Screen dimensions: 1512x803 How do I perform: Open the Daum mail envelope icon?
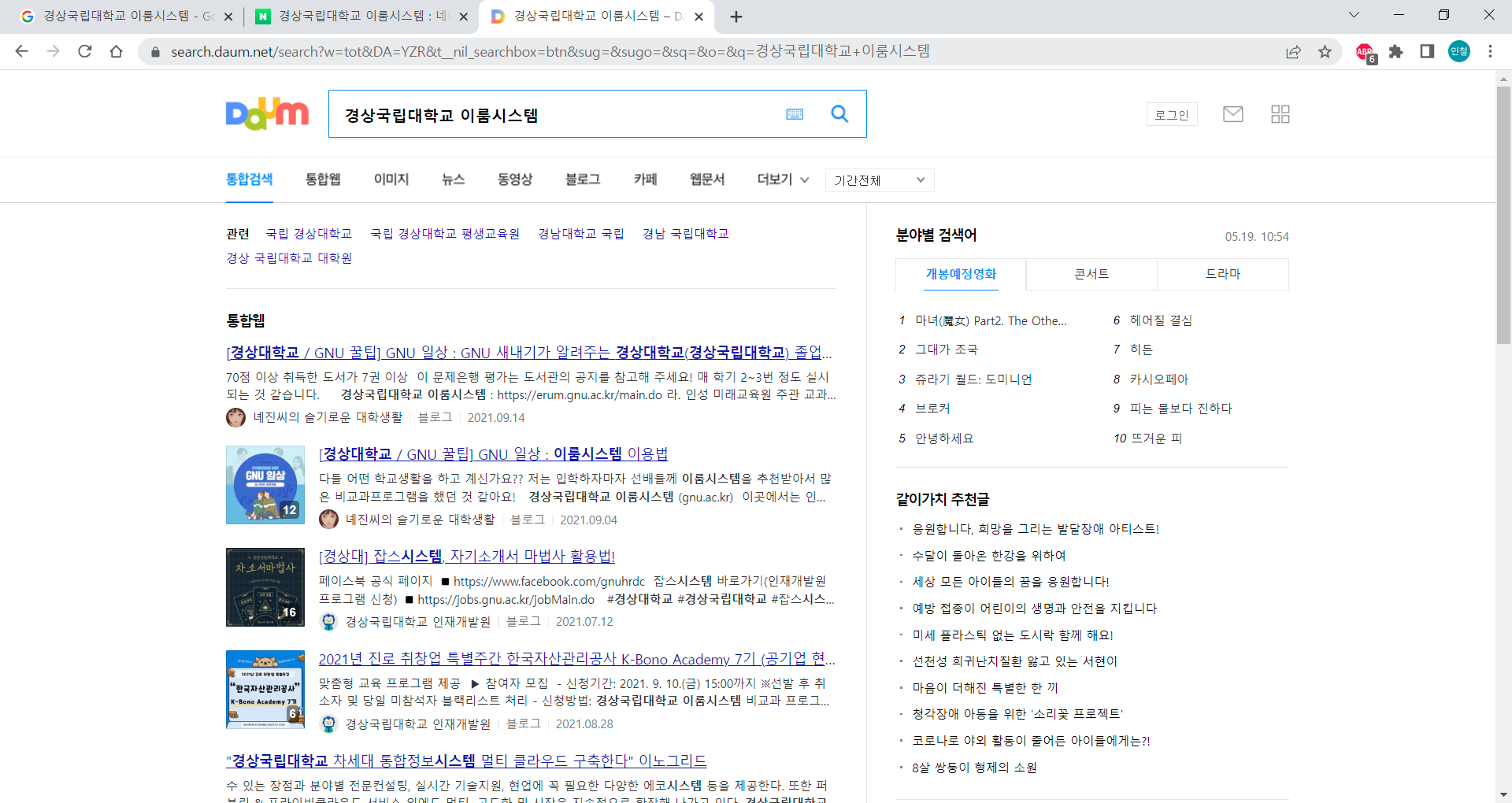coord(1232,114)
